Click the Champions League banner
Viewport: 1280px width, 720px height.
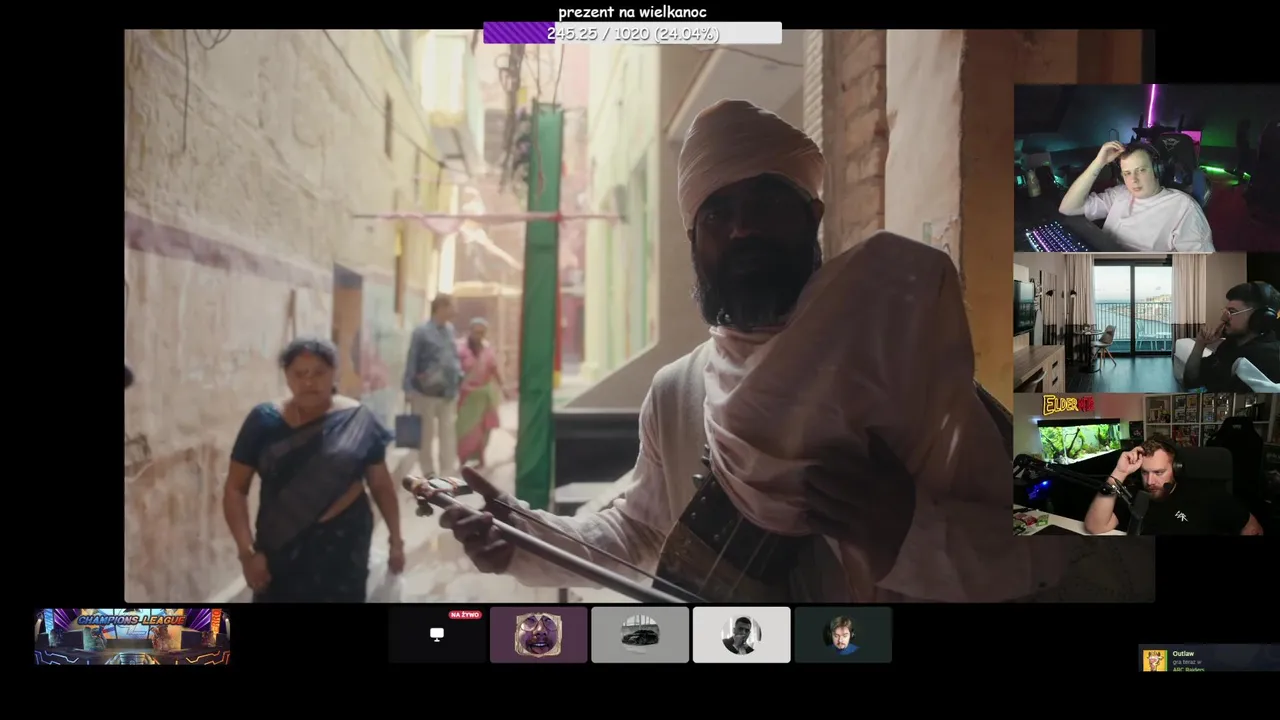pos(132,636)
